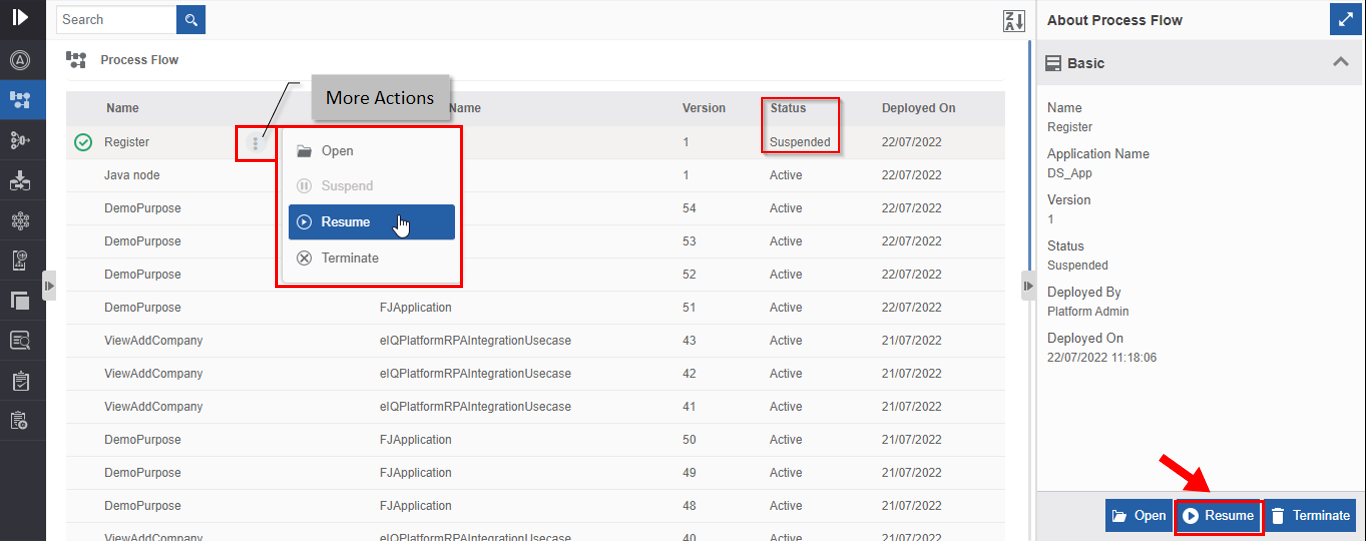Select the DemoPurpose version 53 row
The width and height of the screenshot is (1366, 541).
pos(535,242)
